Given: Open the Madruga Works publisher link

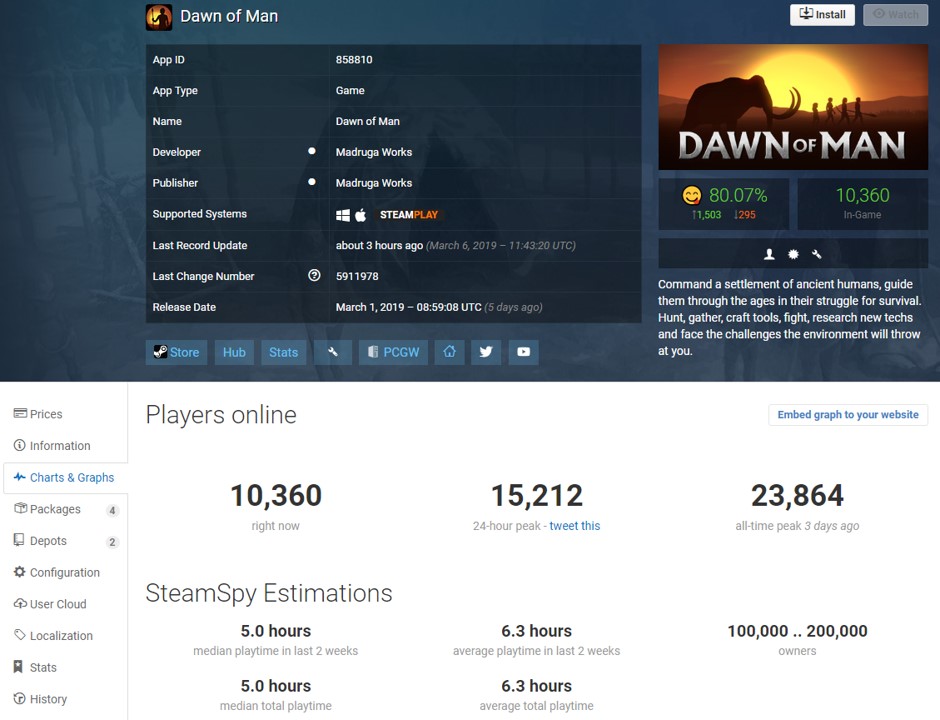Looking at the screenshot, I should coord(373,183).
